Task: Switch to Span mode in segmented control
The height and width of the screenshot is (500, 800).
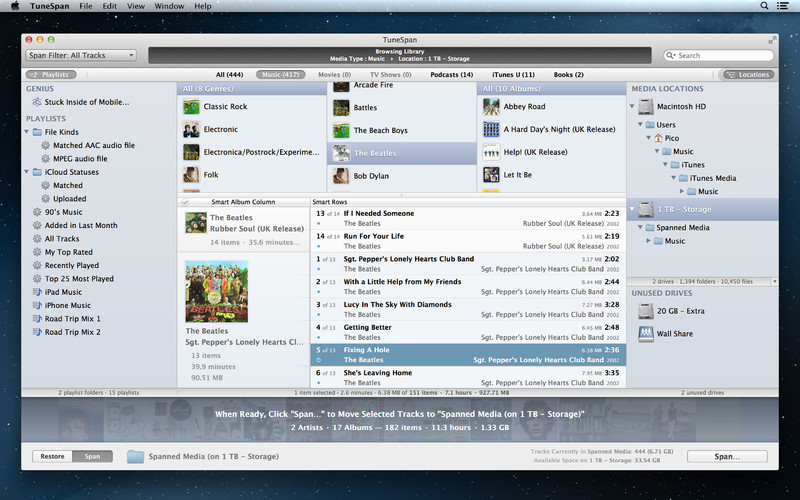Action: click(92, 456)
